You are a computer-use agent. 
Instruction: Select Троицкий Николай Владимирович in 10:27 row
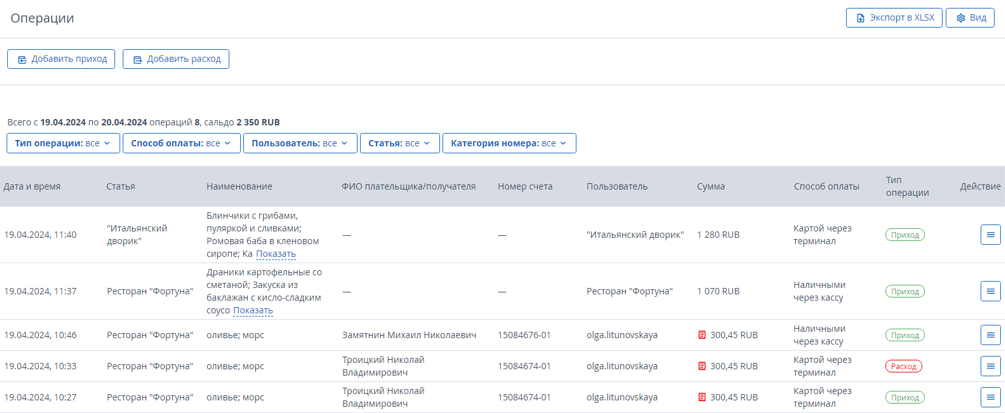click(x=383, y=397)
